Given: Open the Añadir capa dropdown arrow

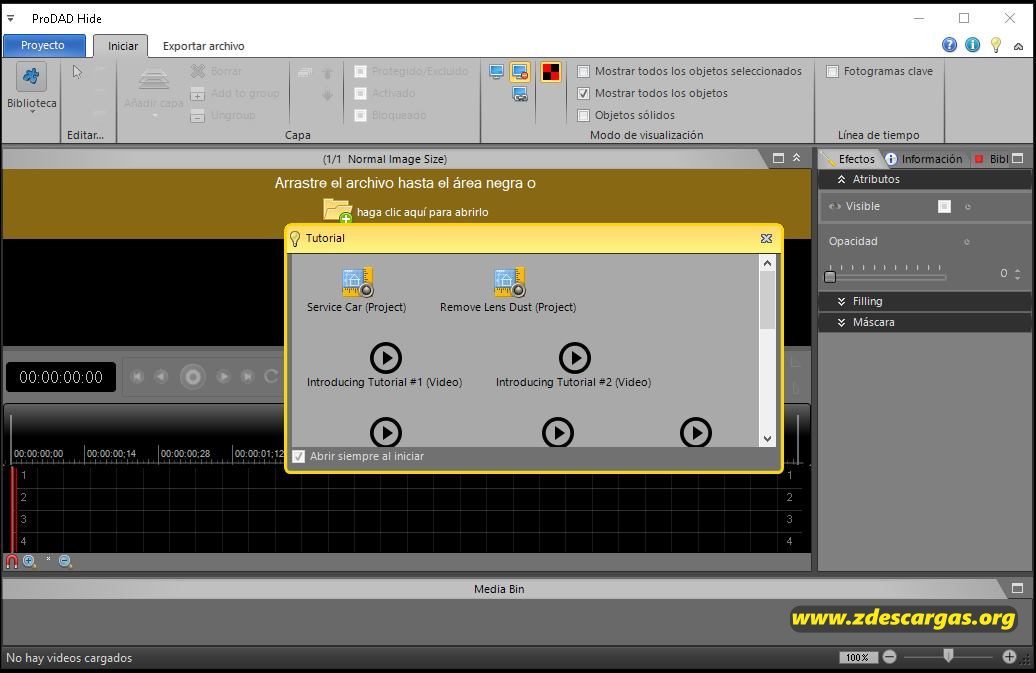Looking at the screenshot, I should point(155,116).
